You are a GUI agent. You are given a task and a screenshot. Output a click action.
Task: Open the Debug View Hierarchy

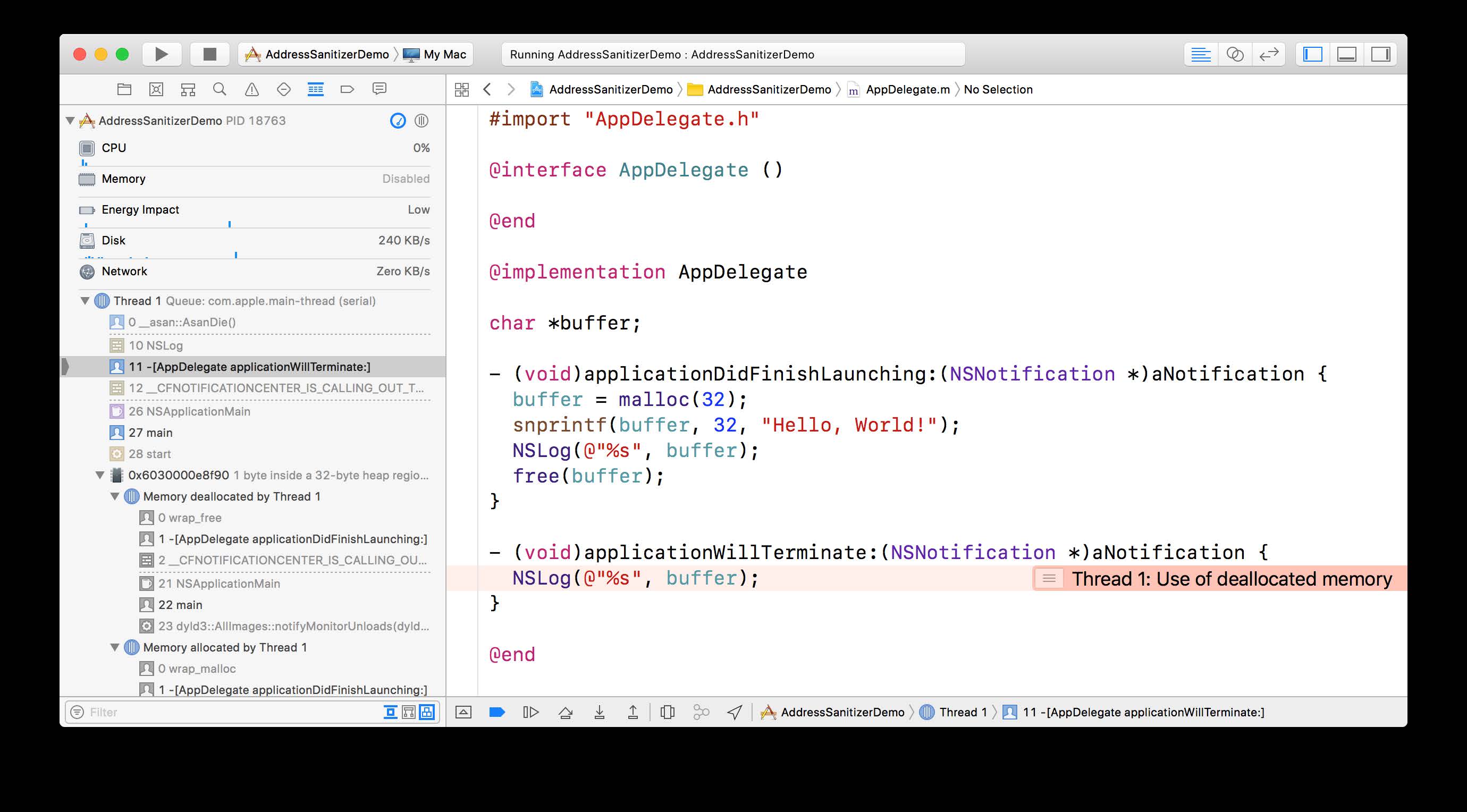pyautogui.click(x=668, y=712)
